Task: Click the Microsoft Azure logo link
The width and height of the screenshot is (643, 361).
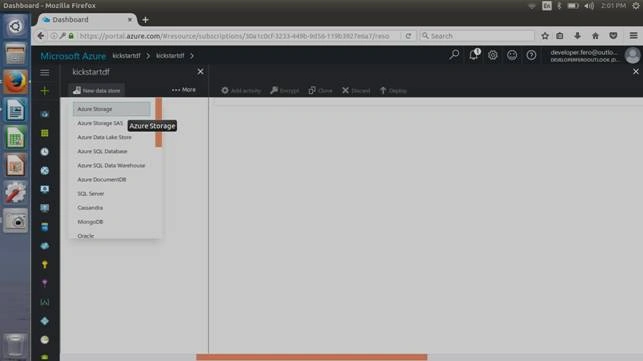Action: [73, 56]
